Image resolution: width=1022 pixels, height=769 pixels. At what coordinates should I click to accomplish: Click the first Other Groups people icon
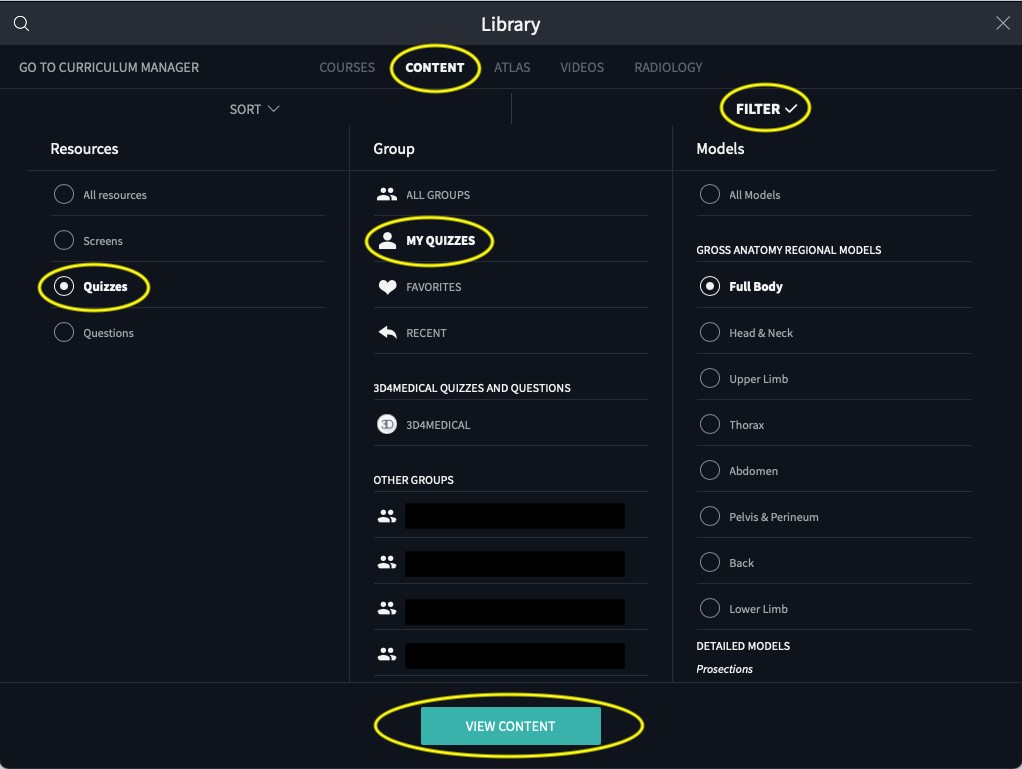387,516
